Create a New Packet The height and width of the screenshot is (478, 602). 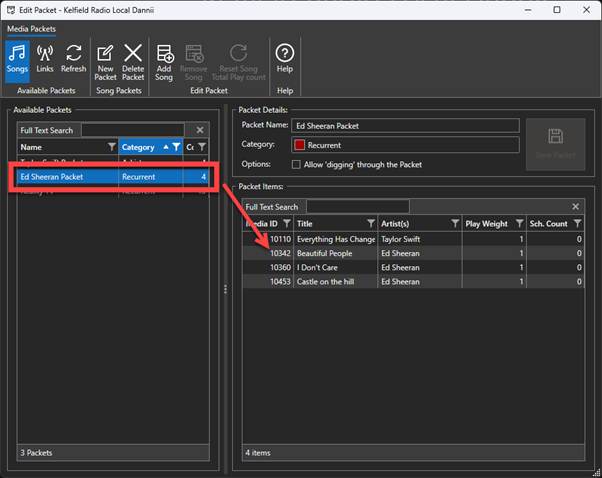[x=105, y=63]
